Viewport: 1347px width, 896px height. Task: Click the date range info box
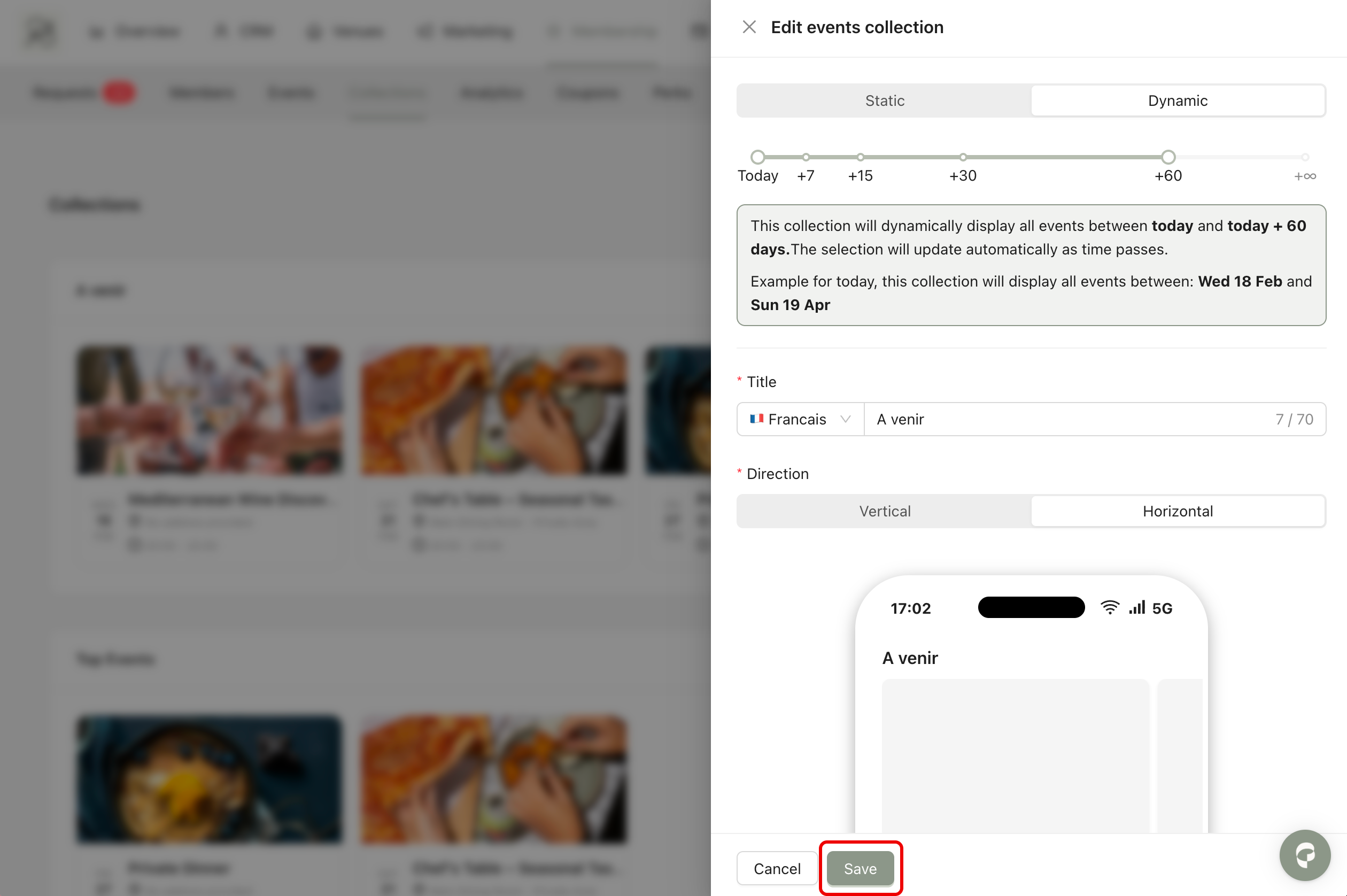1031,265
